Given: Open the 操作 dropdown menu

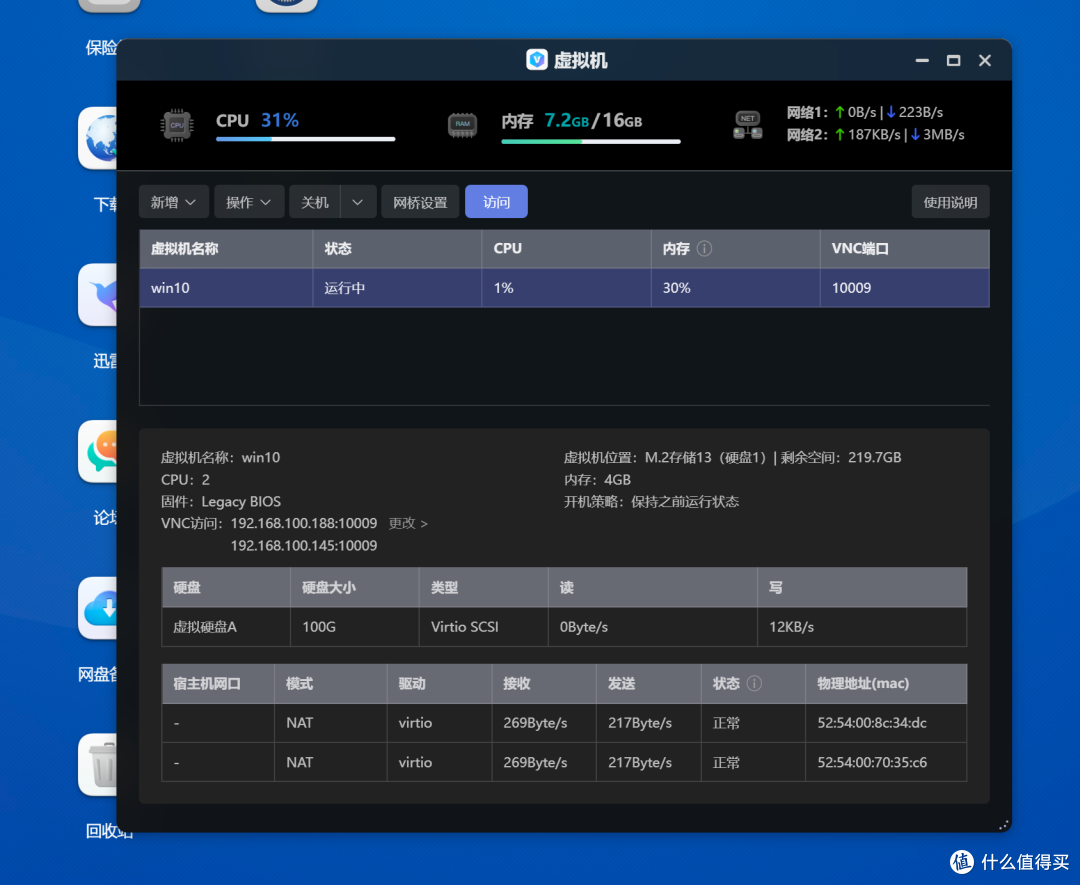Looking at the screenshot, I should click(x=249, y=201).
